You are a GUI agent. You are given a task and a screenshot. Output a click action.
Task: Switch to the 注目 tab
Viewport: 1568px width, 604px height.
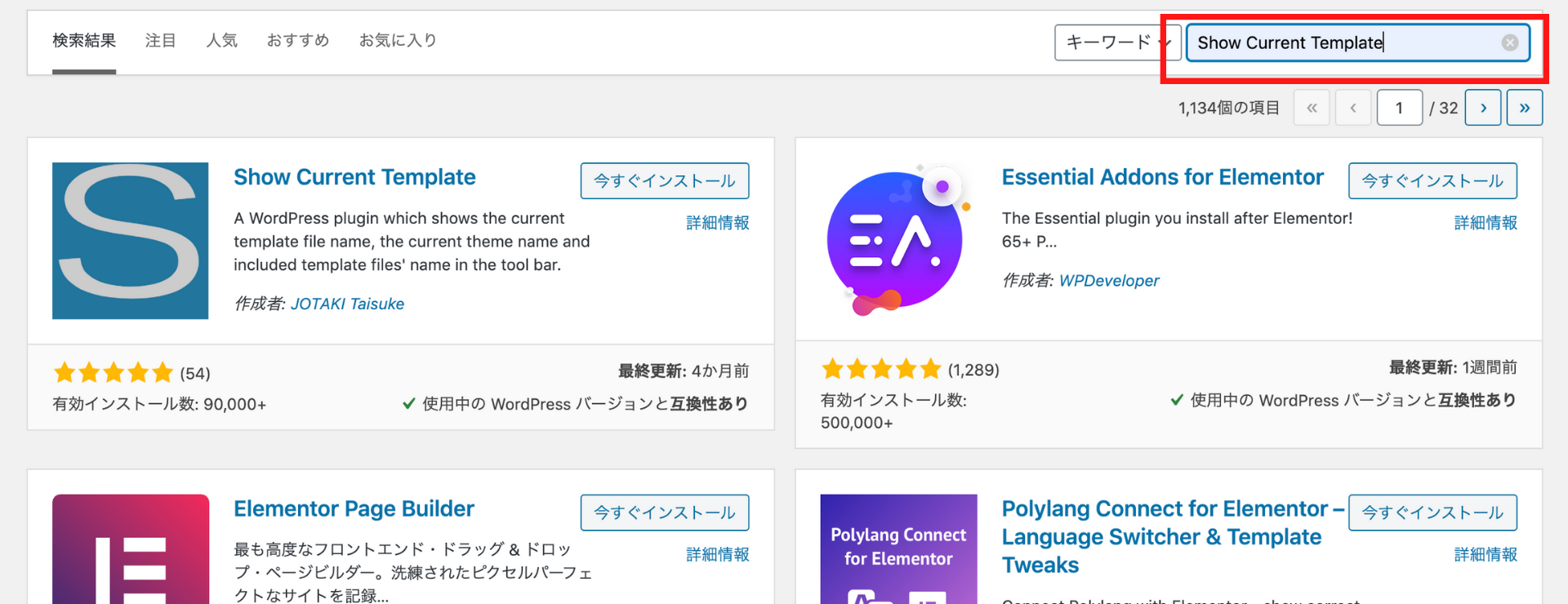(160, 41)
